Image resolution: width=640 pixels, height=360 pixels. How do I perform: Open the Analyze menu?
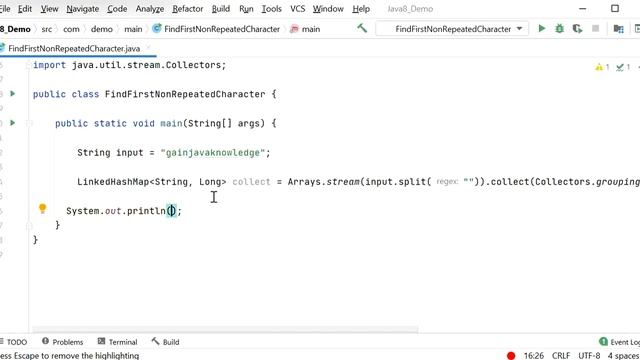(149, 9)
